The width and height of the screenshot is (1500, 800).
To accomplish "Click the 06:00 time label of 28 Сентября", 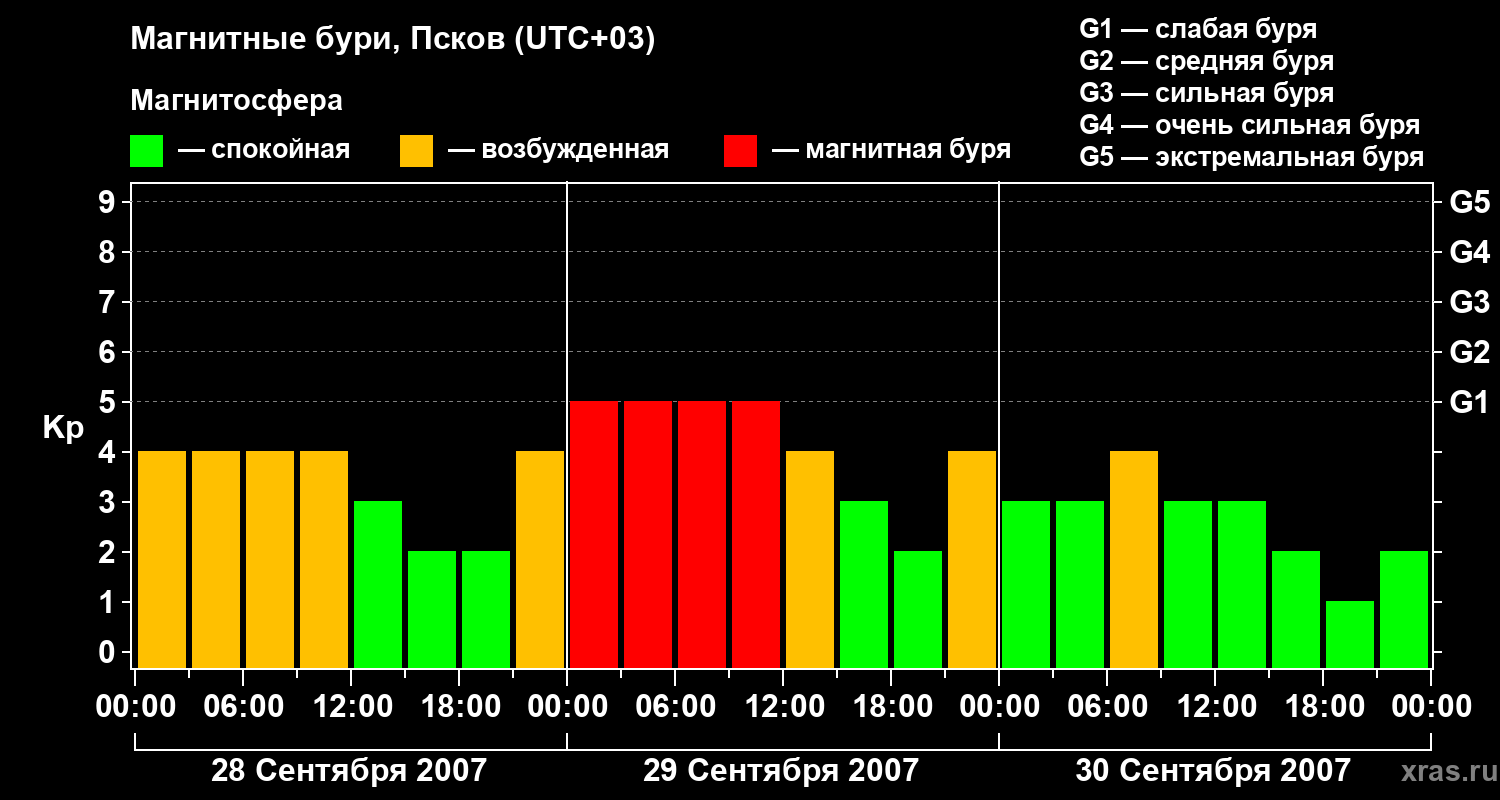I will tap(243, 707).
